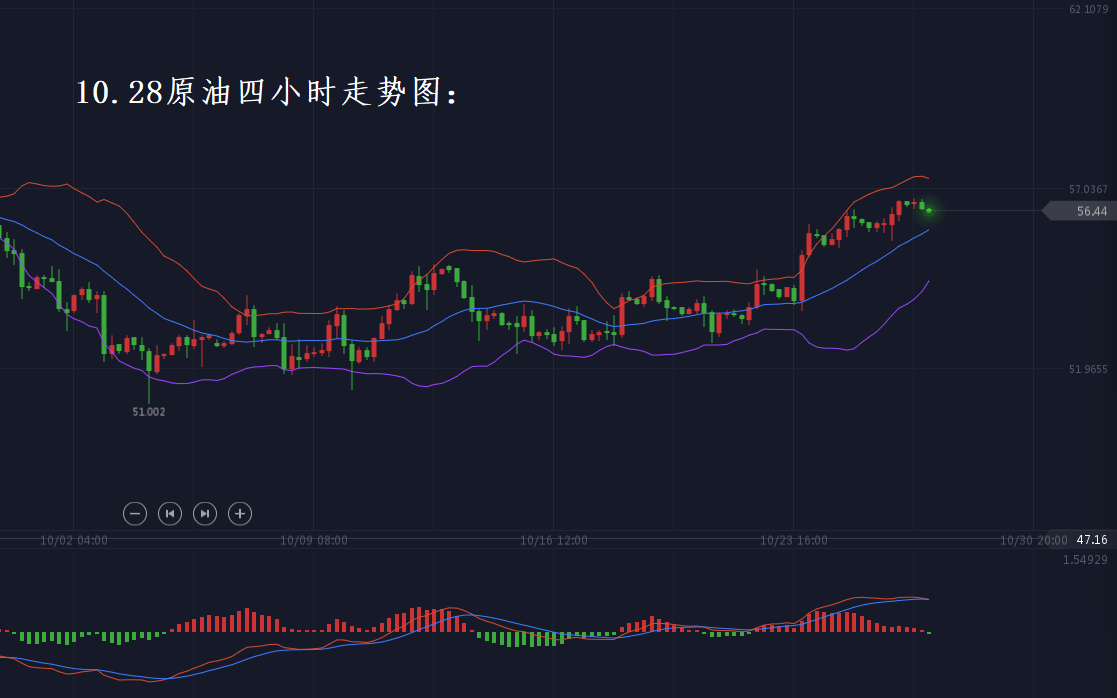The height and width of the screenshot is (698, 1117).
Task: Select the 10/16 12:00 time axis label
Action: pyautogui.click(x=554, y=540)
